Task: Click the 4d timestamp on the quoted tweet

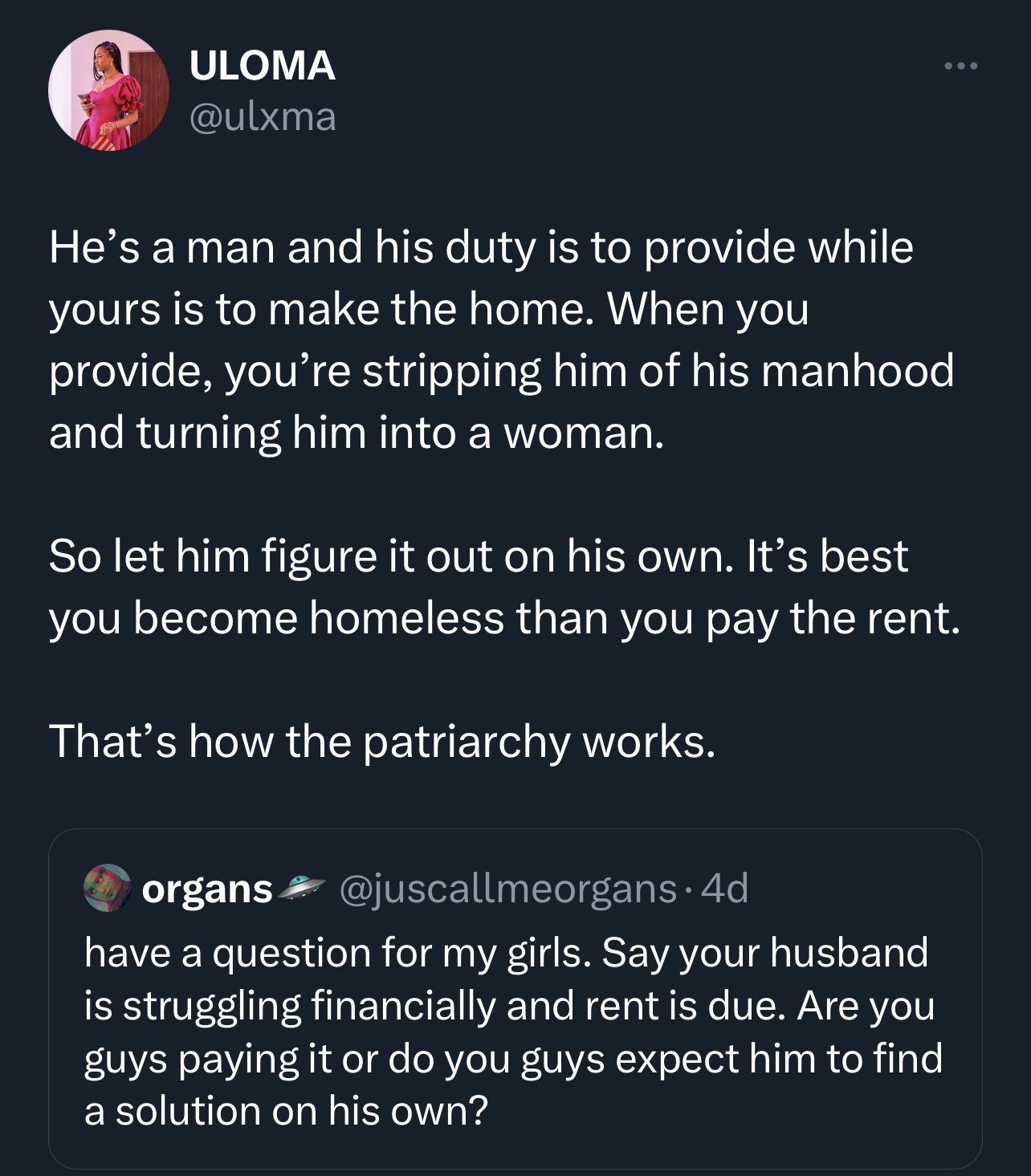Action: point(724,889)
